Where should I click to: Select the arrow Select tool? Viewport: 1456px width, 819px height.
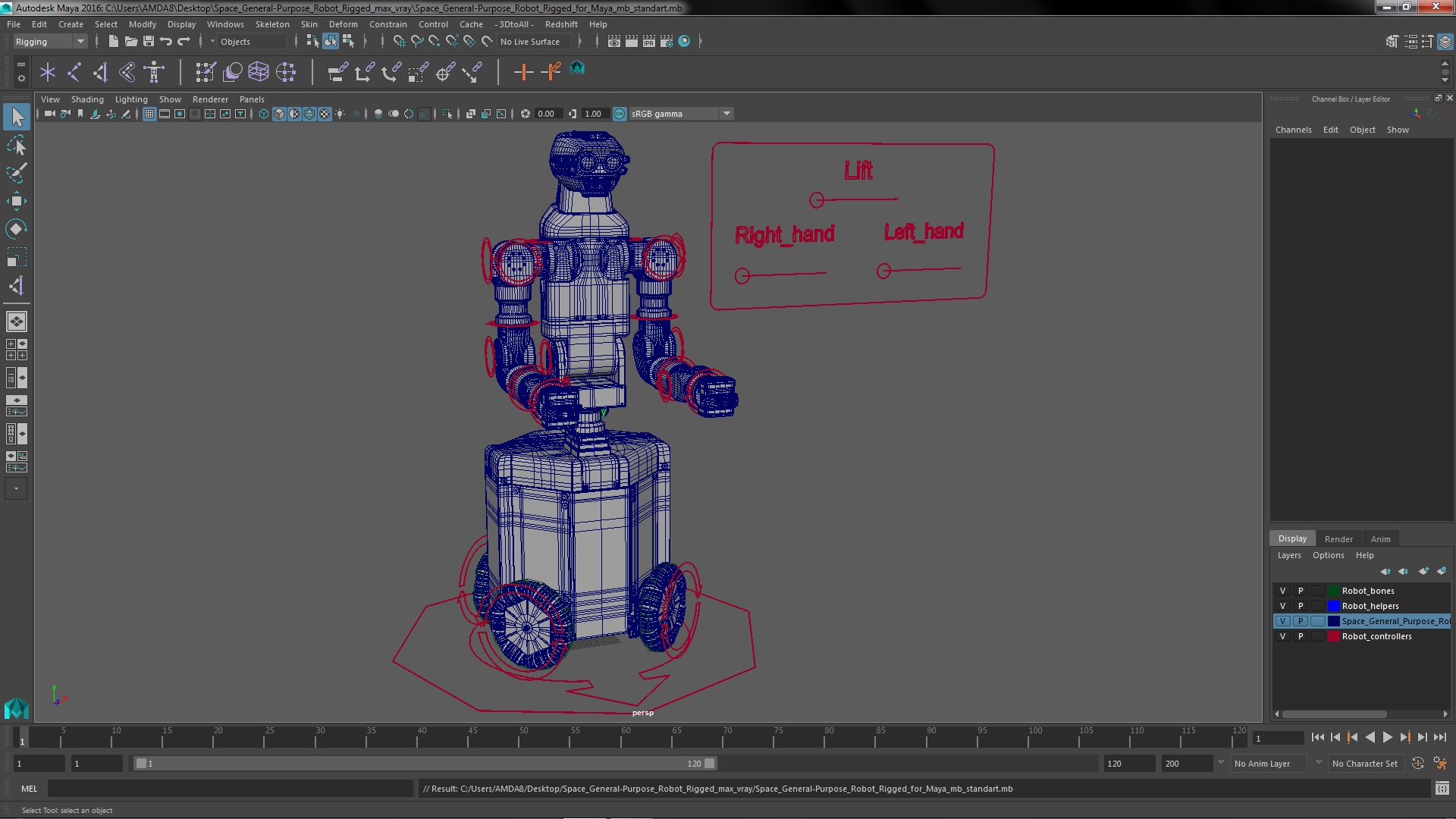pos(17,117)
